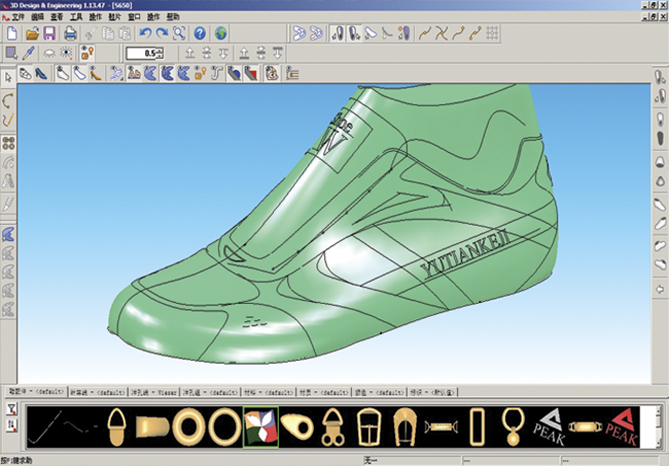Click the sort icon below the filter icon

click(x=11, y=425)
